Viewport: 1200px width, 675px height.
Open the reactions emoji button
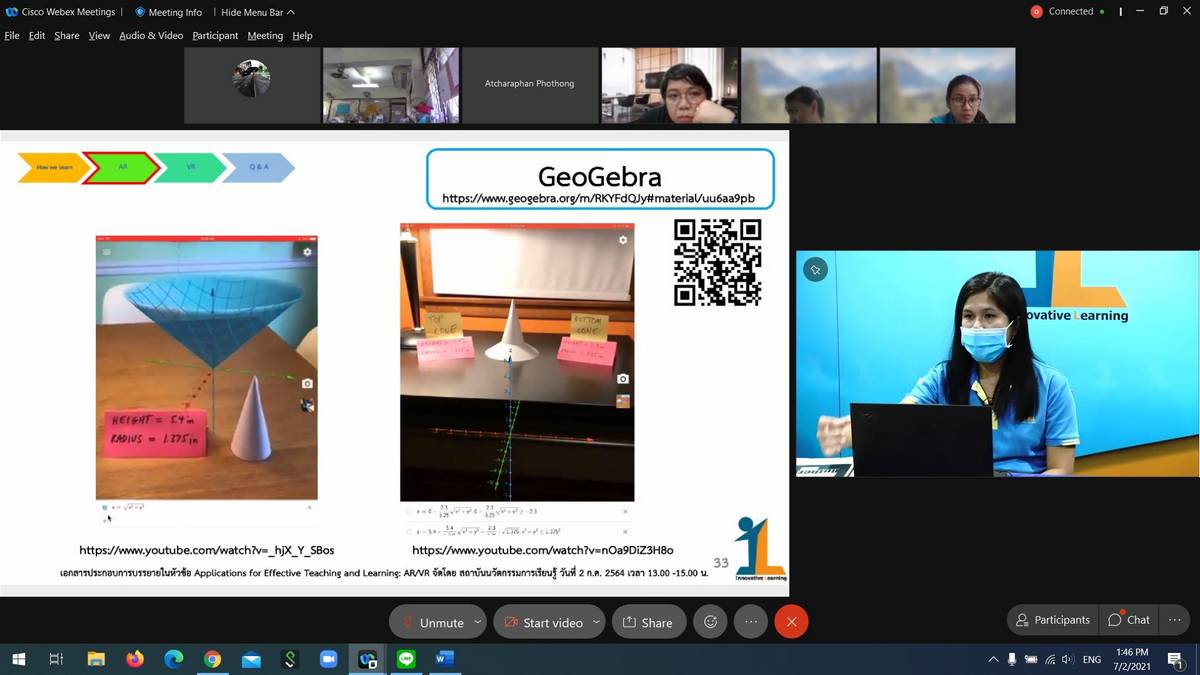pyautogui.click(x=710, y=622)
